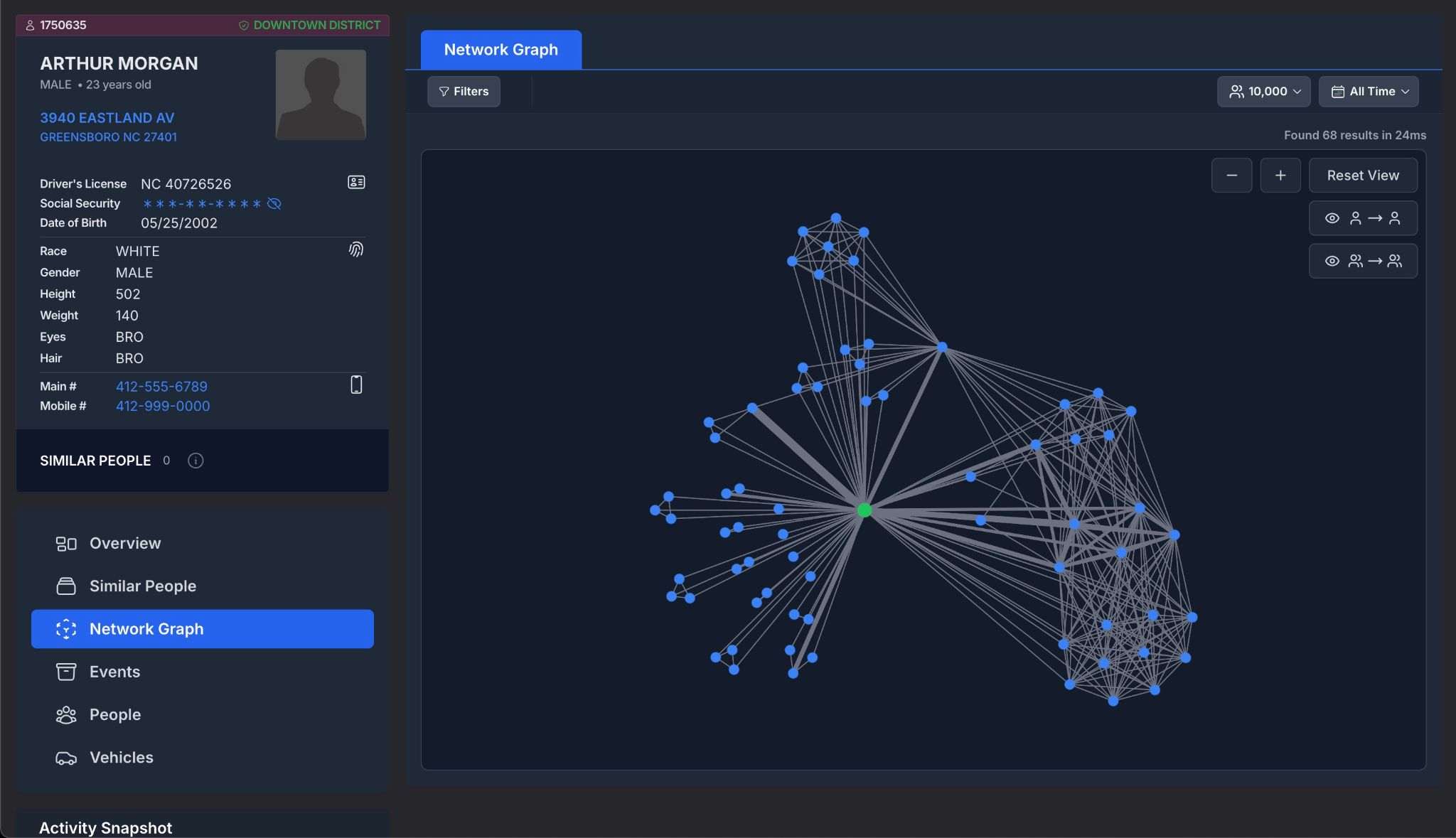Screen dimensions: 1456x838
Task: Toggle group-to-group link visibility
Action: tap(1362, 261)
